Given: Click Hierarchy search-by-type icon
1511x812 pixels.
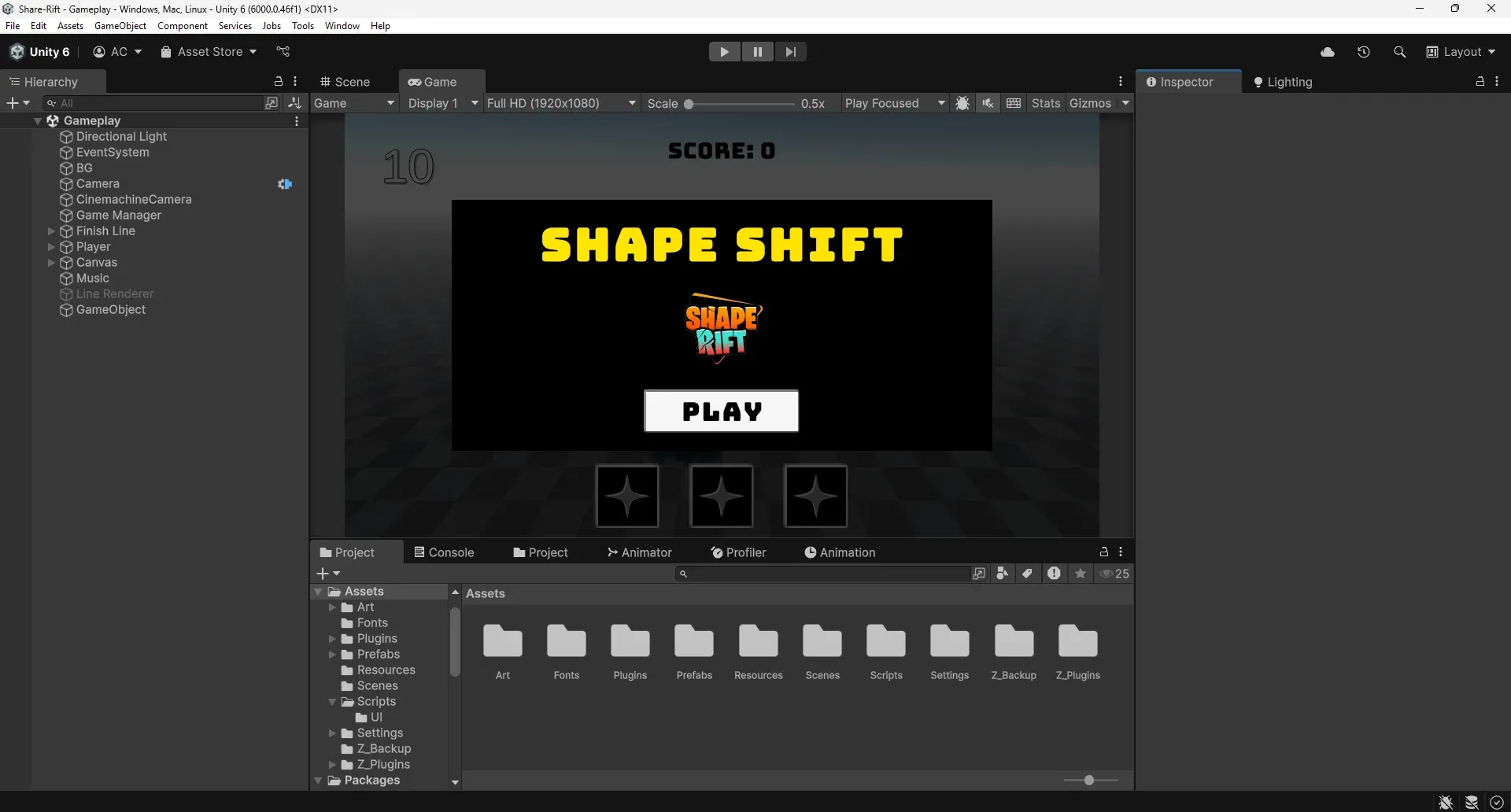Looking at the screenshot, I should [x=272, y=103].
